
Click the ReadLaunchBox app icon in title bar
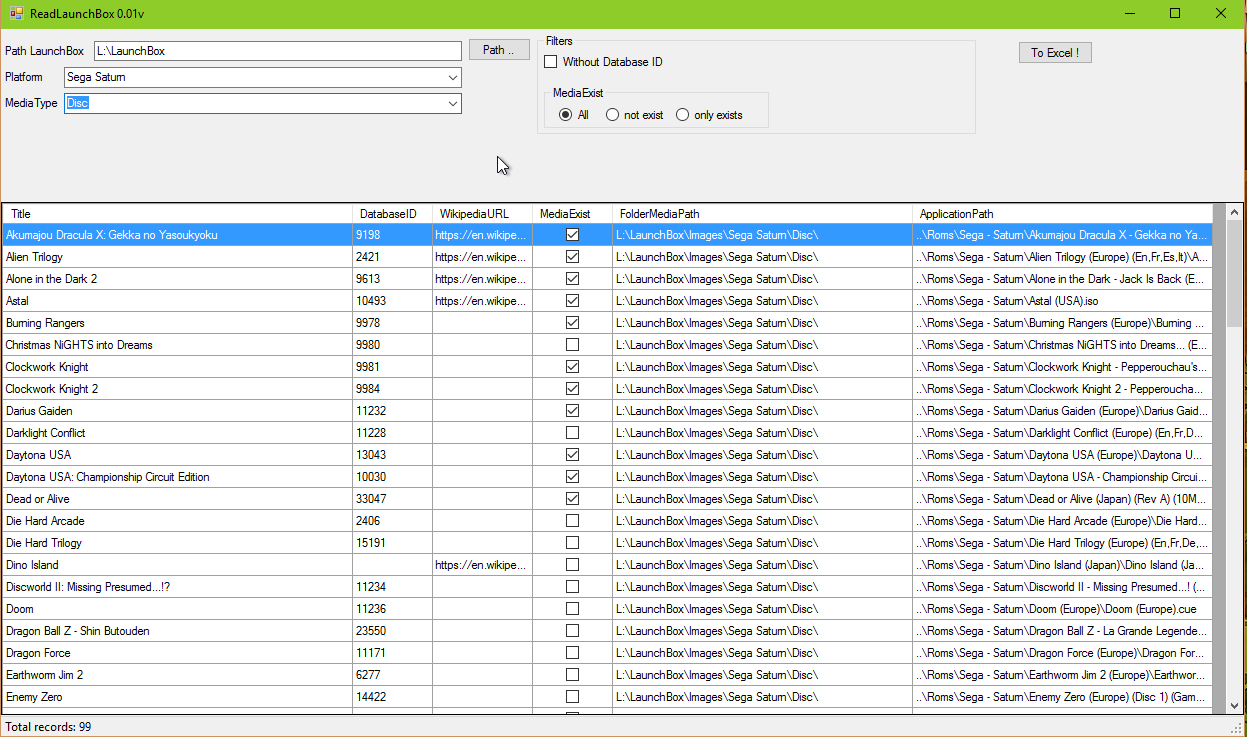point(16,13)
